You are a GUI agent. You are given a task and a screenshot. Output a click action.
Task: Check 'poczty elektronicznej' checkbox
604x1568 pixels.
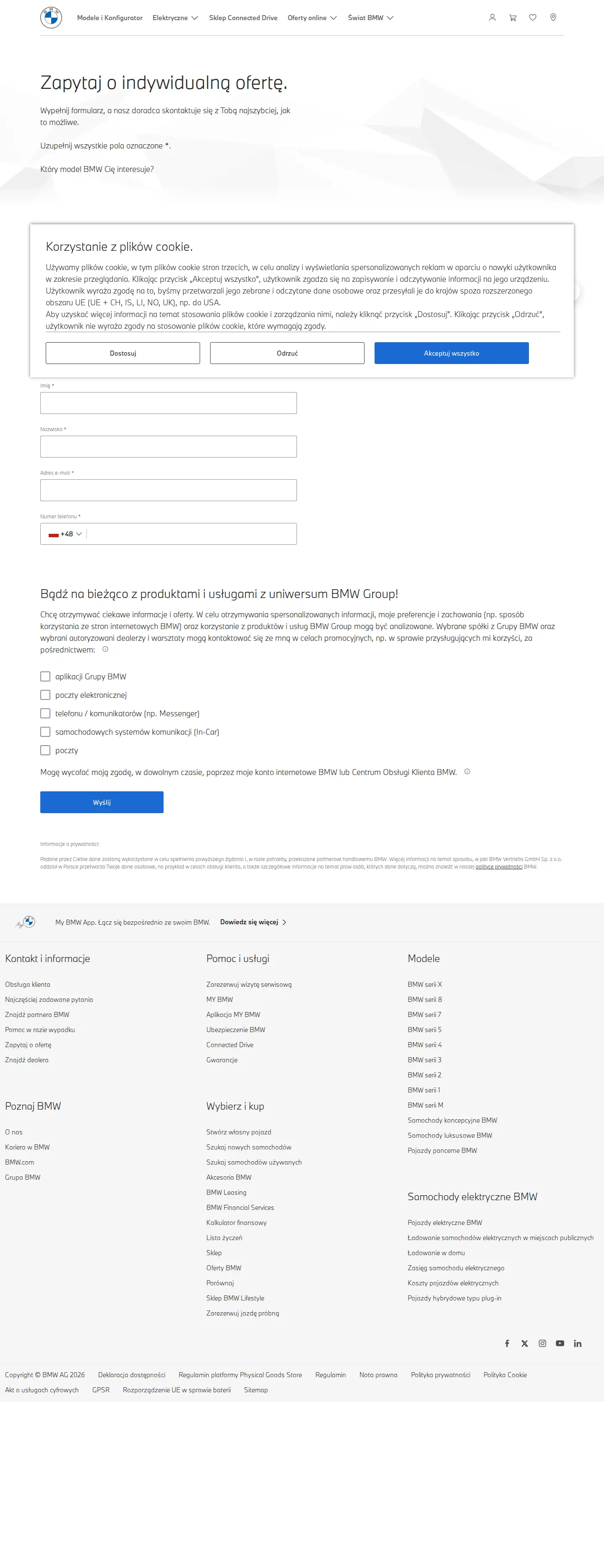(x=45, y=694)
